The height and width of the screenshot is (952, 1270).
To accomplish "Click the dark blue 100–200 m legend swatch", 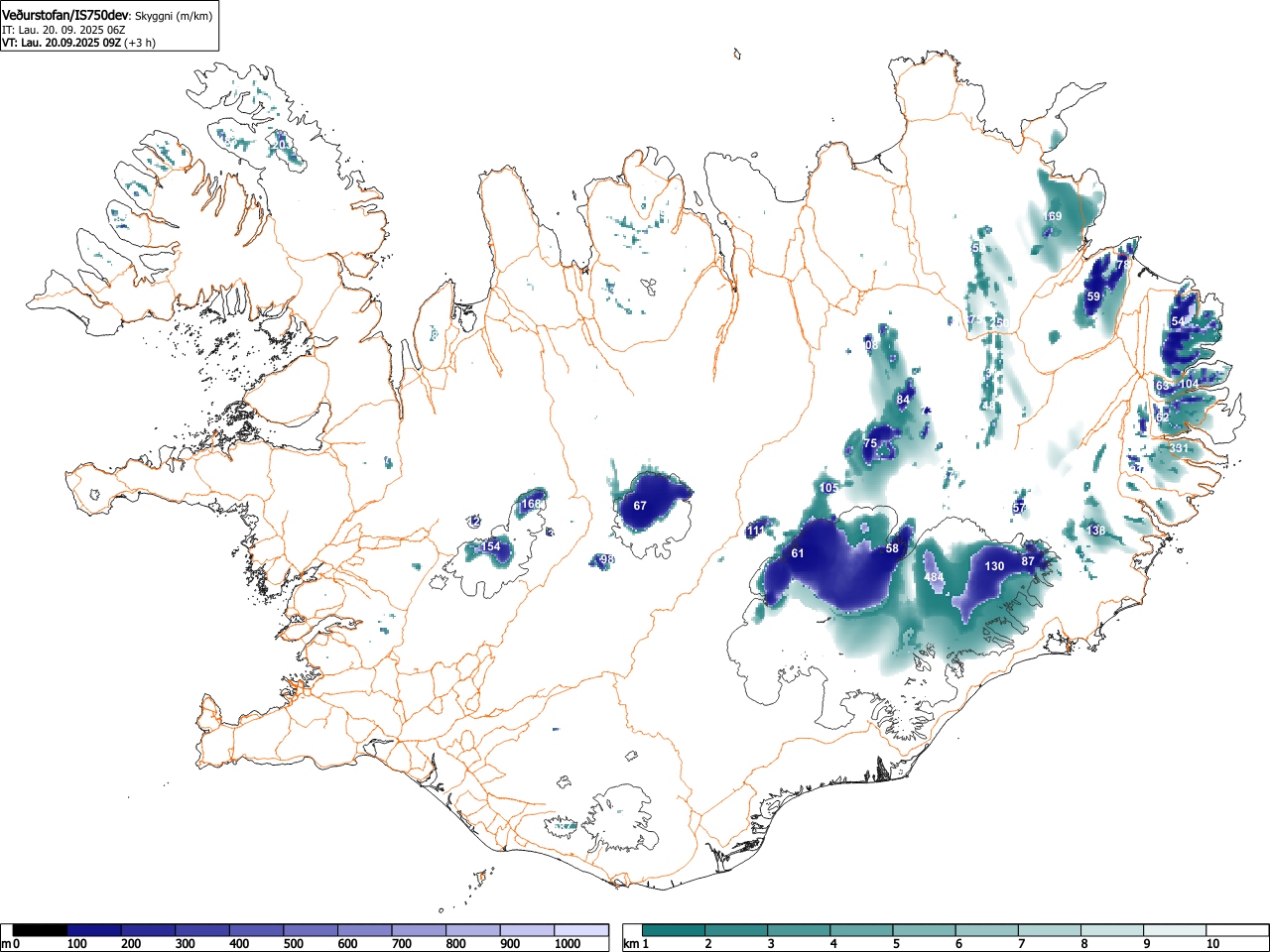I will [94, 930].
